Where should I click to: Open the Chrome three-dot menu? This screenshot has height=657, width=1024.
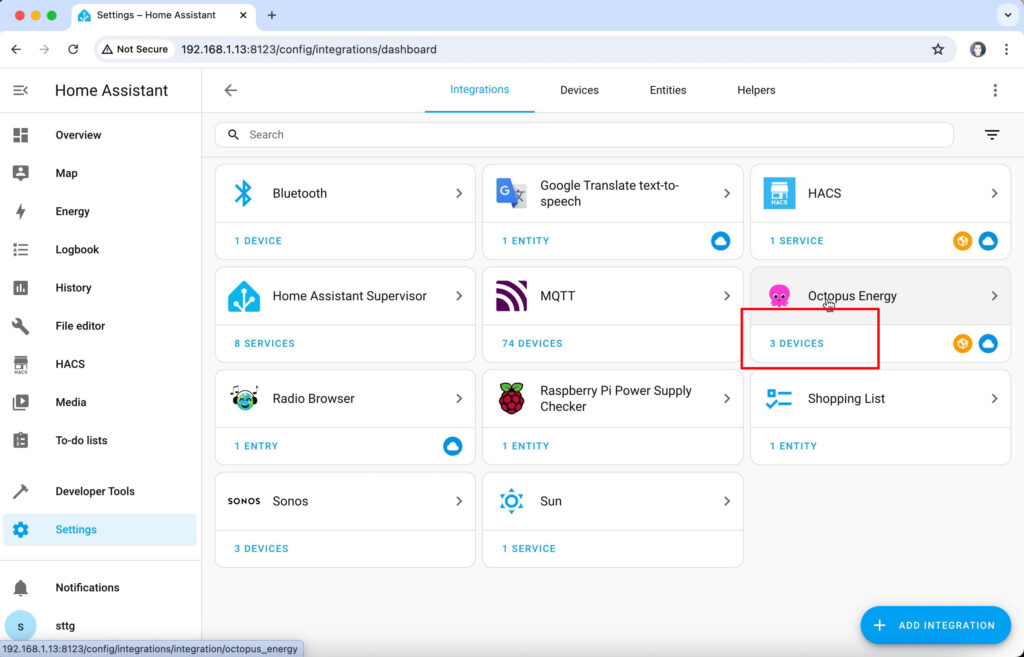(1006, 50)
